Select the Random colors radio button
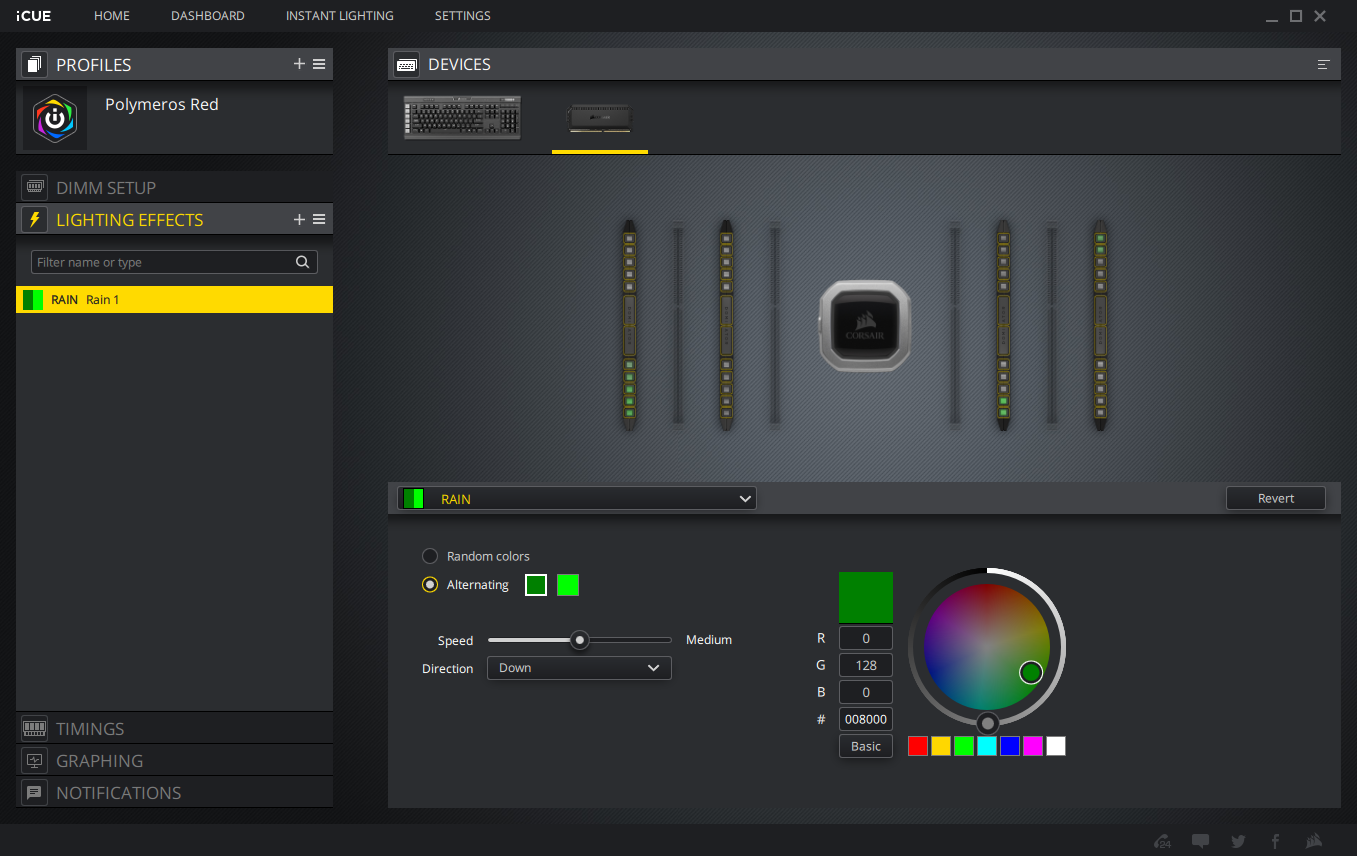This screenshot has height=856, width=1357. click(430, 556)
